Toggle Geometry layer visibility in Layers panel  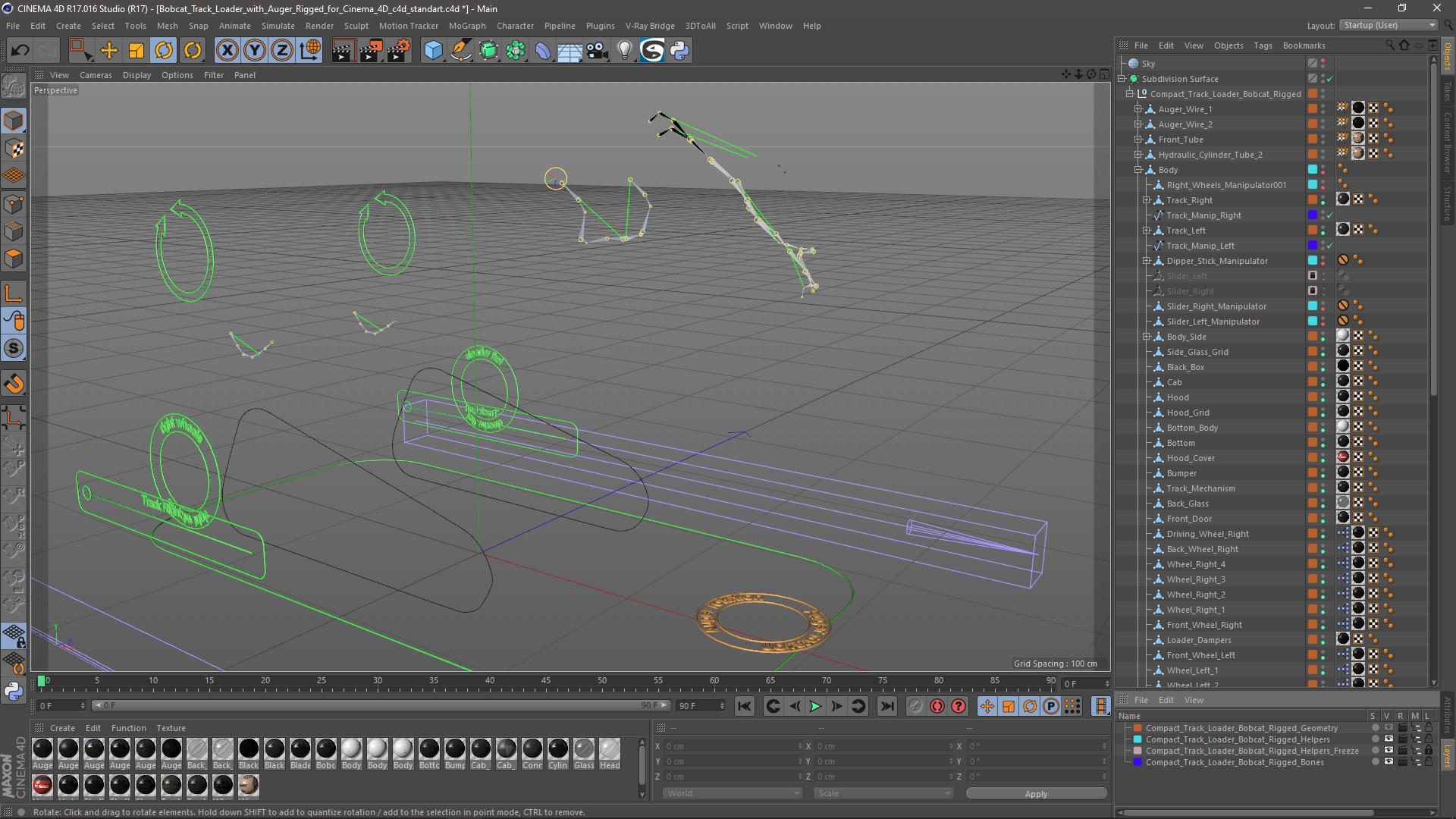point(1388,728)
